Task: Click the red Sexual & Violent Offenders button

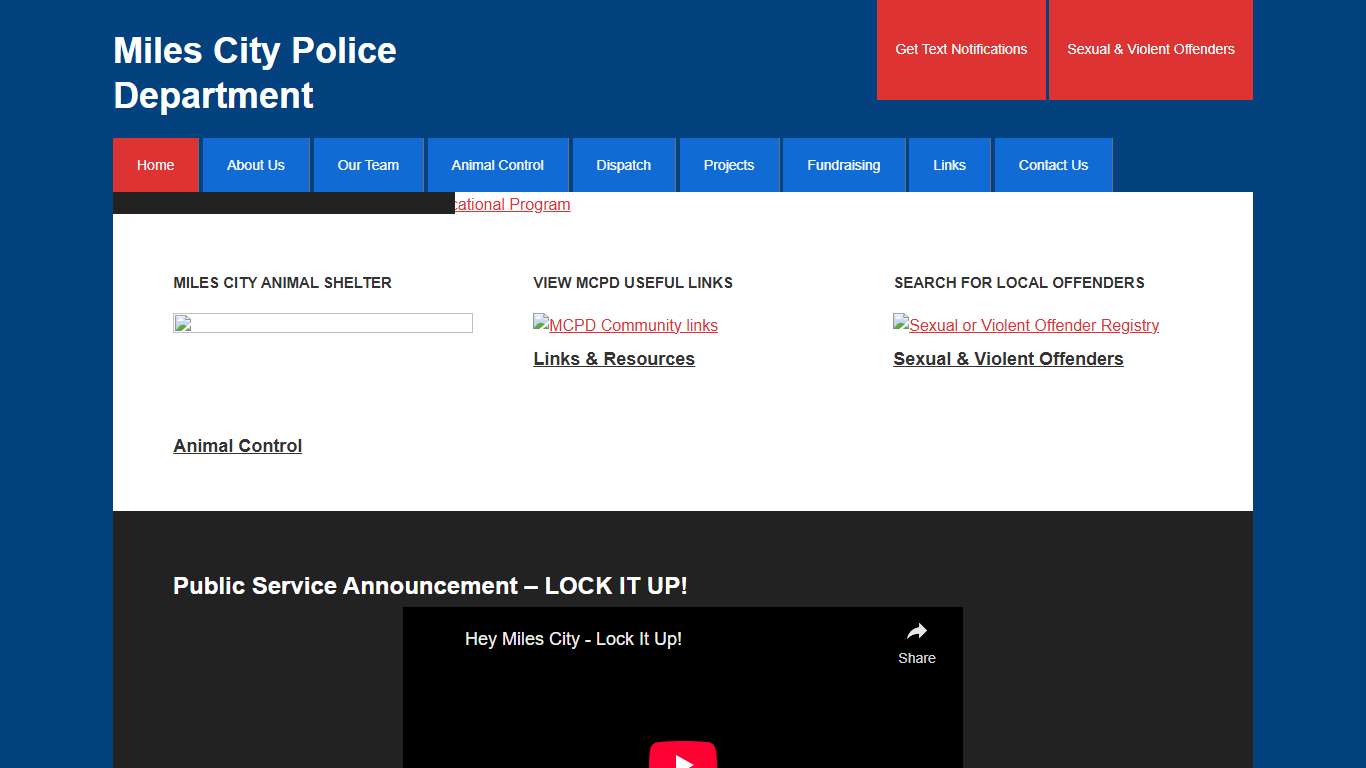Action: click(x=1151, y=49)
